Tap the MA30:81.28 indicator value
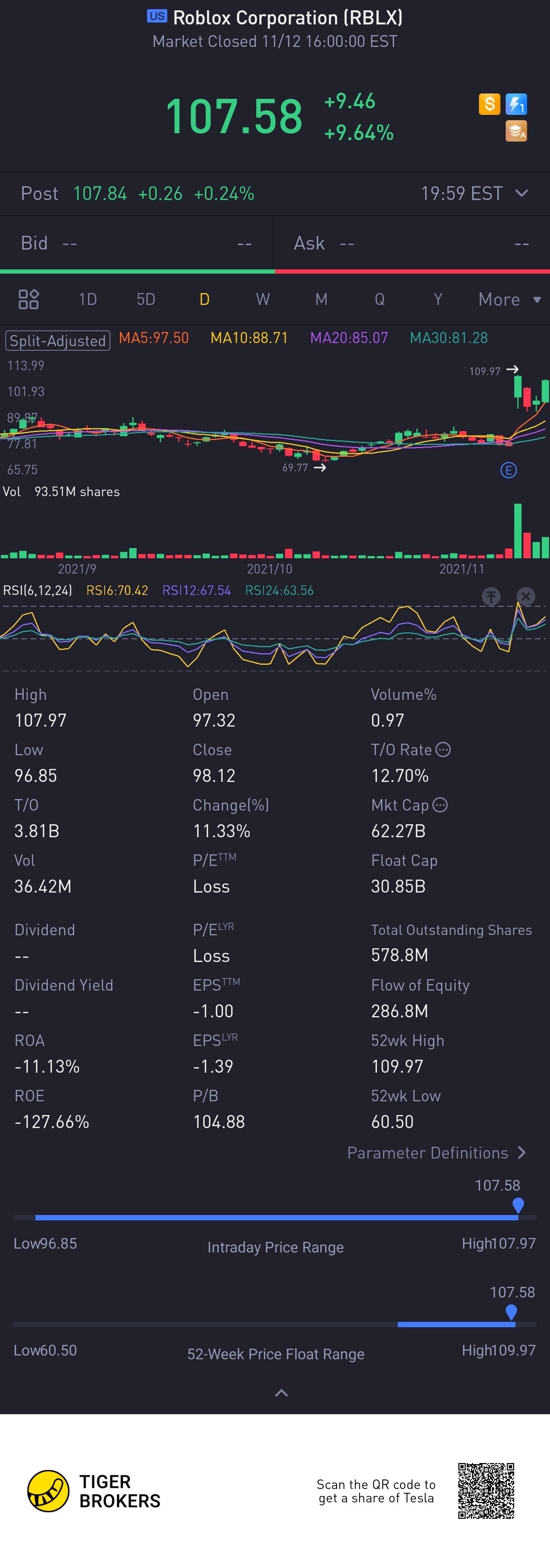Screen dimensions: 550x1568 coord(449,338)
